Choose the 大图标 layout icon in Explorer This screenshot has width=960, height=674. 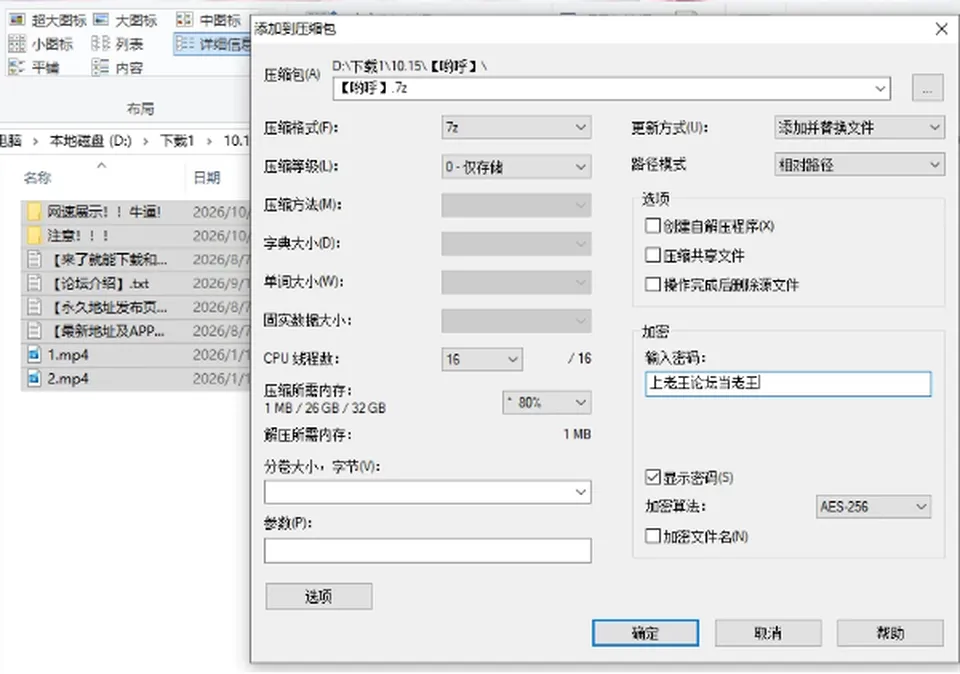pos(101,20)
